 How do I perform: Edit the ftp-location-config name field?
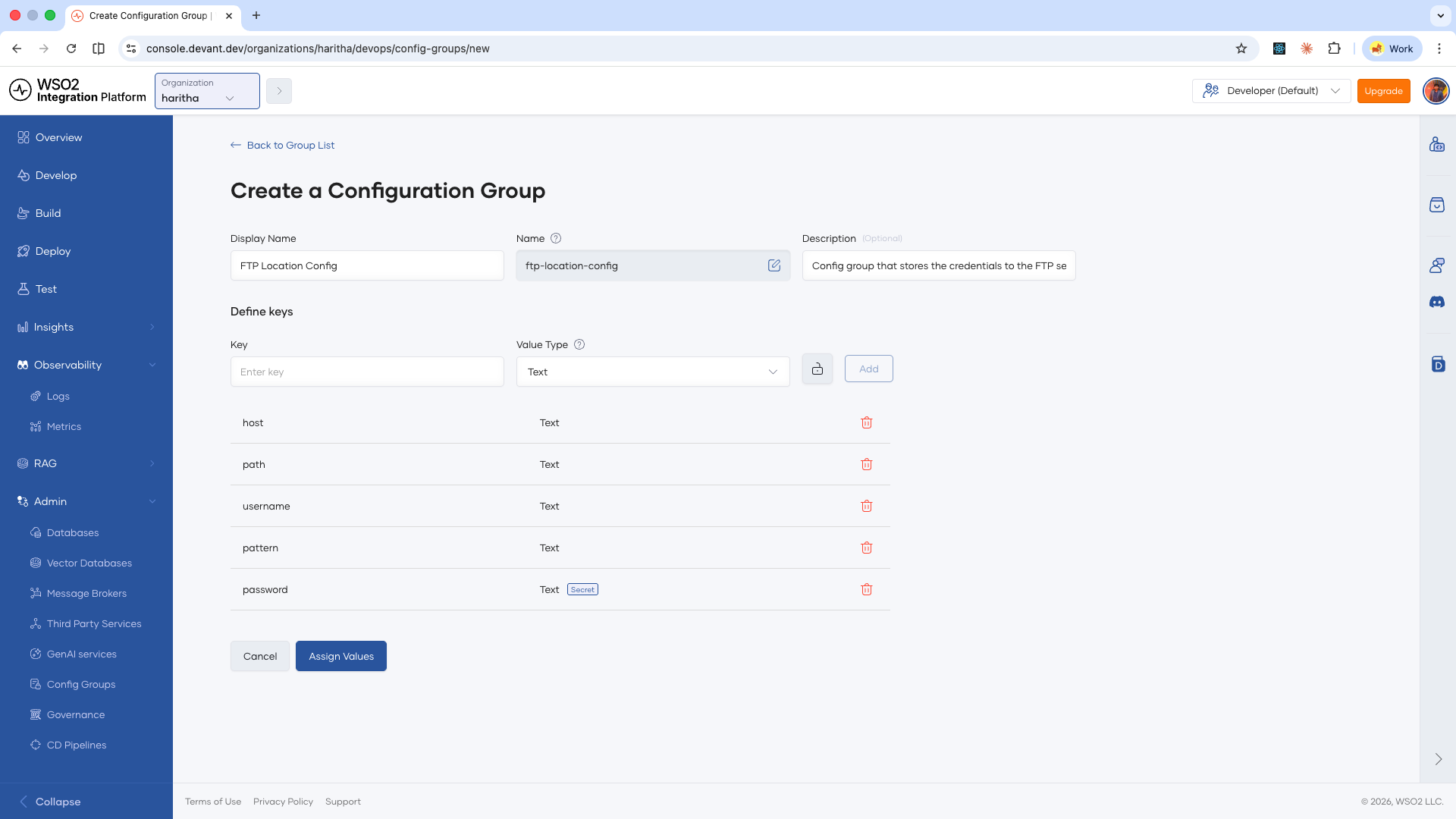pyautogui.click(x=774, y=265)
